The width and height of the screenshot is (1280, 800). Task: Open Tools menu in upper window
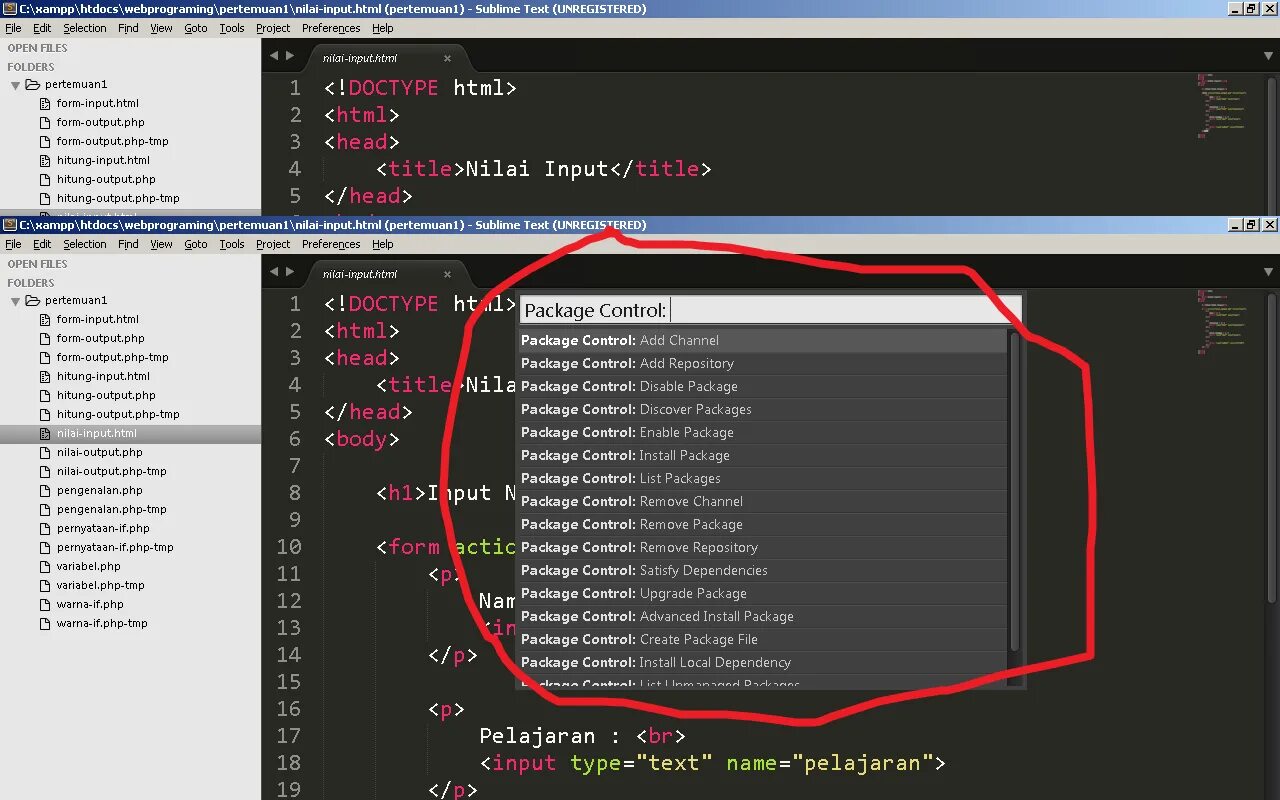[x=232, y=28]
